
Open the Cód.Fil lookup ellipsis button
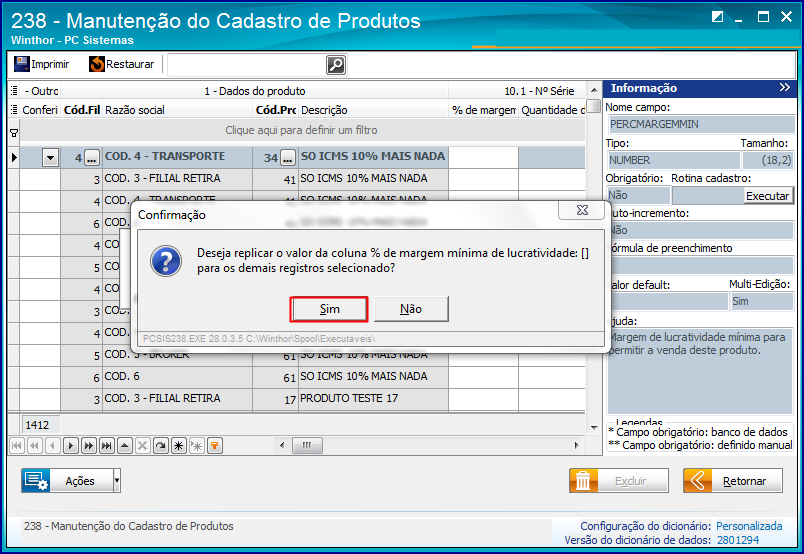[92, 159]
